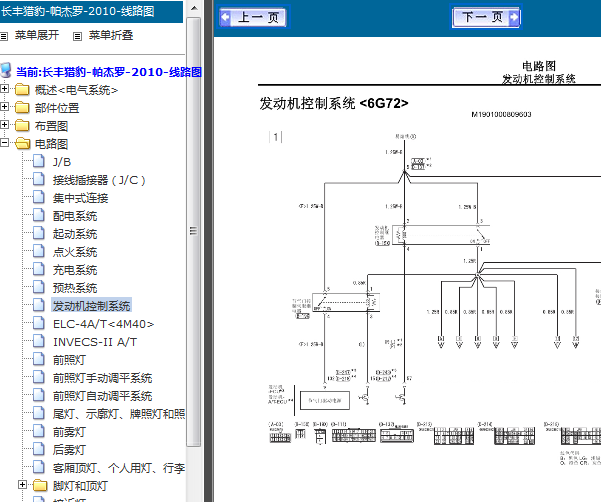Click document icon beside 接线插接器 (J/C)
The image size is (601, 502).
coord(39,179)
